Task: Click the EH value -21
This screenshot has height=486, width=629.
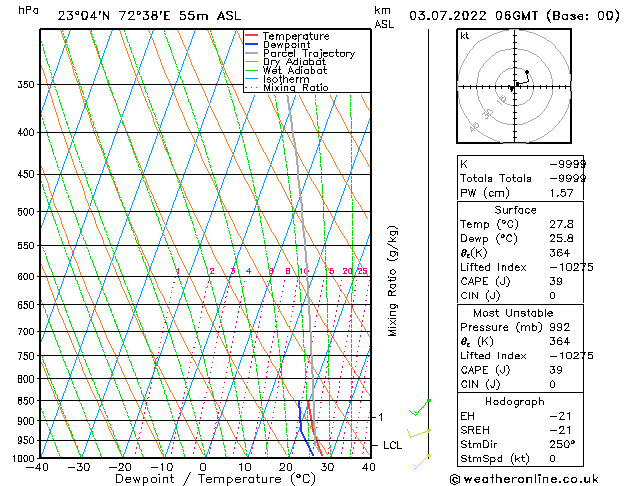Action: coord(560,416)
